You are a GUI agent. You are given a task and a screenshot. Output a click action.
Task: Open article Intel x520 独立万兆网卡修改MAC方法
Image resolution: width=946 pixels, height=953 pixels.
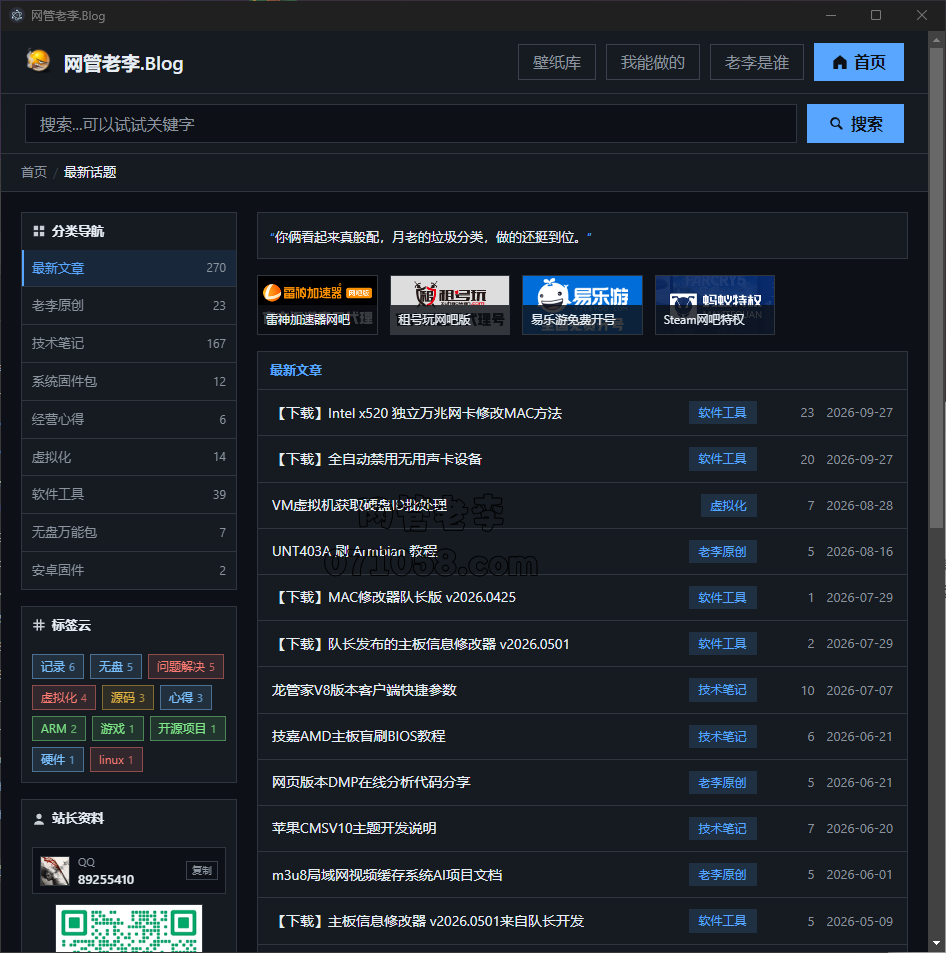[x=417, y=413]
